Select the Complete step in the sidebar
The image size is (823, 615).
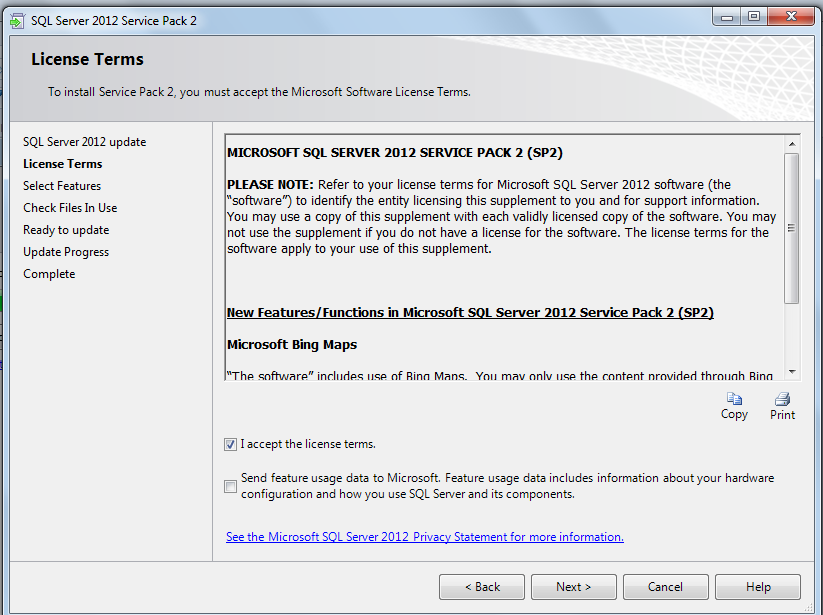(x=49, y=274)
